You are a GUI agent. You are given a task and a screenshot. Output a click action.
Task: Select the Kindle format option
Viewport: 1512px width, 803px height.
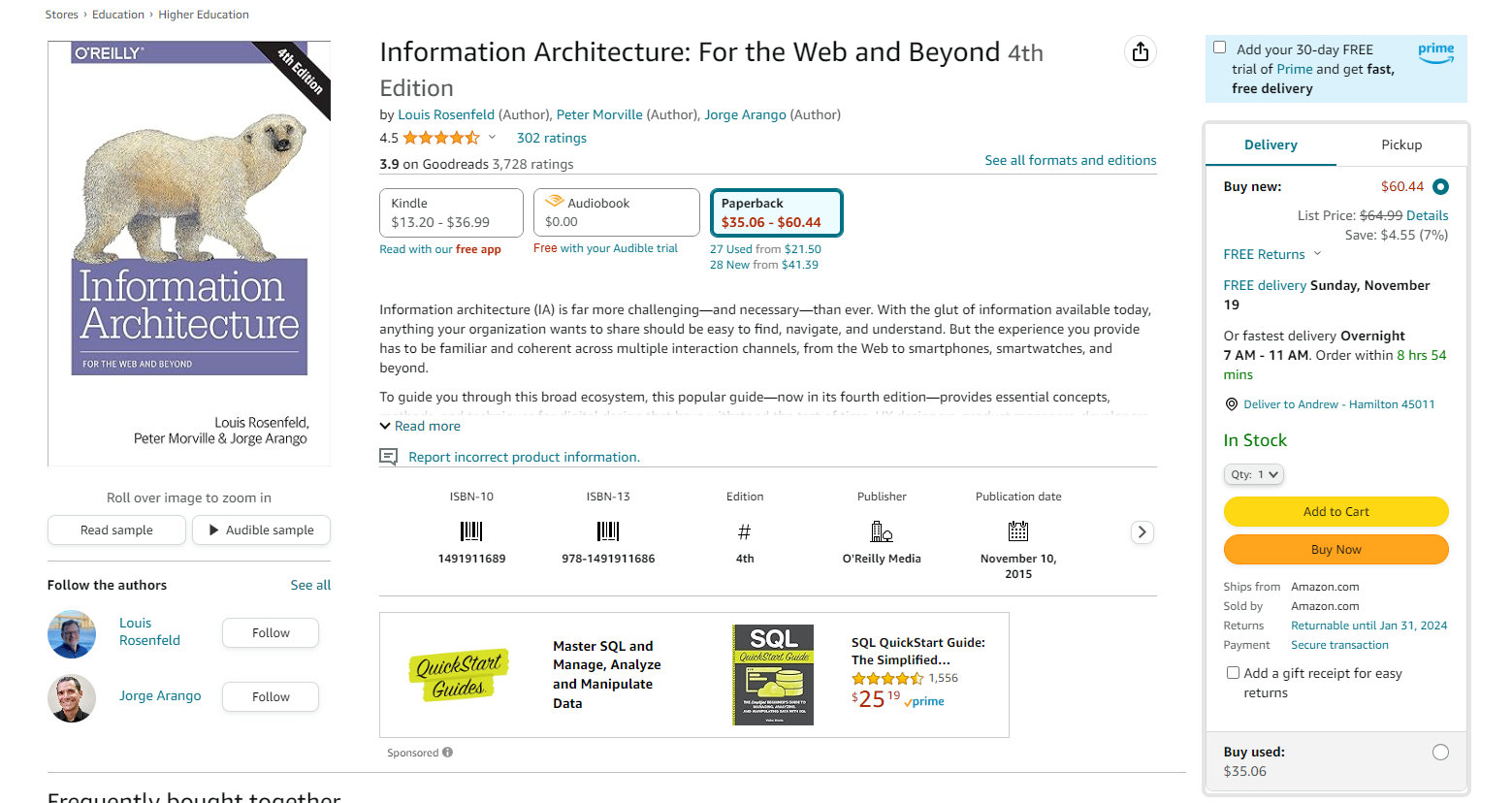[x=451, y=212]
